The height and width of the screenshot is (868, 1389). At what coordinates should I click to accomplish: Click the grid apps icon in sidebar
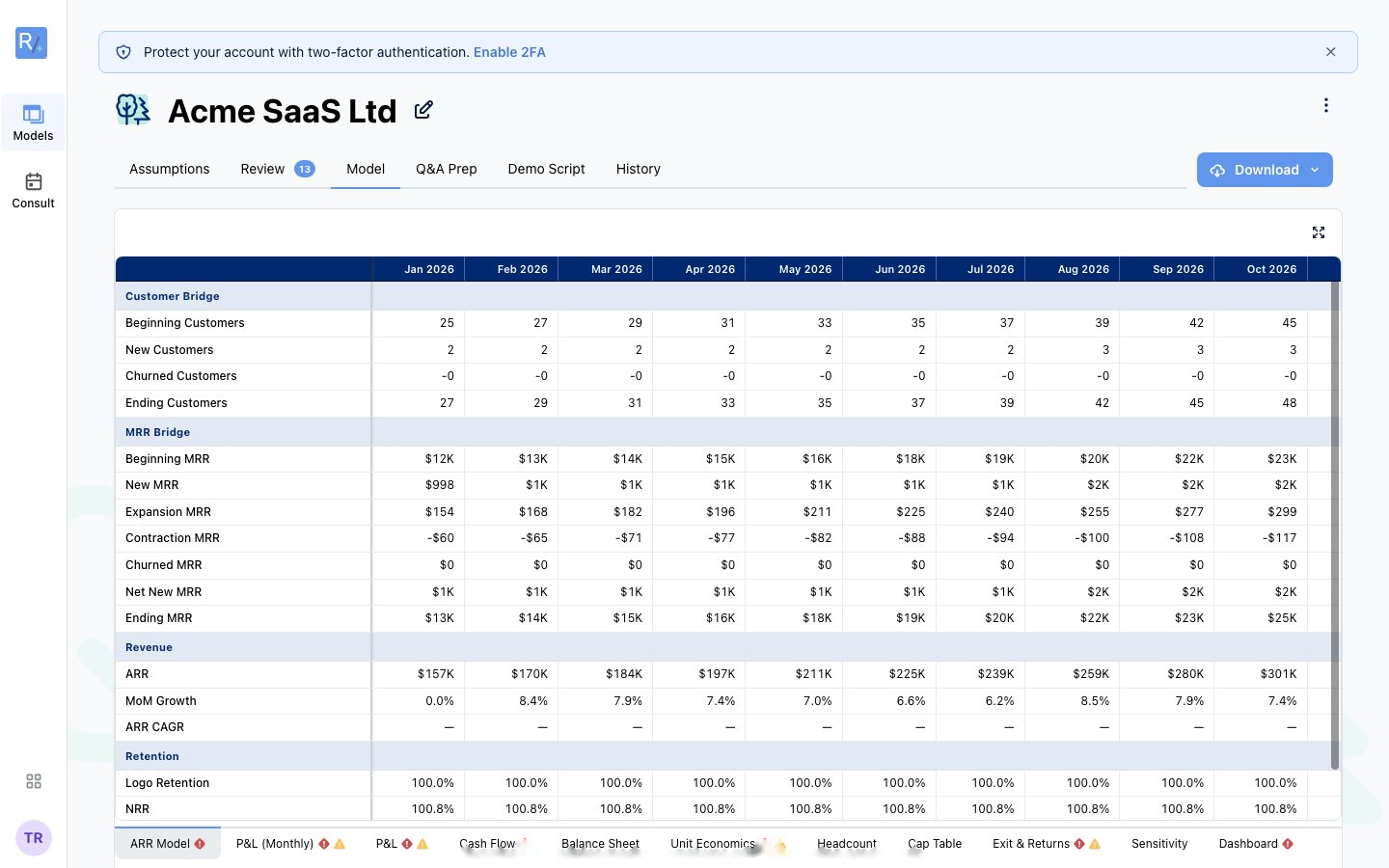click(34, 781)
